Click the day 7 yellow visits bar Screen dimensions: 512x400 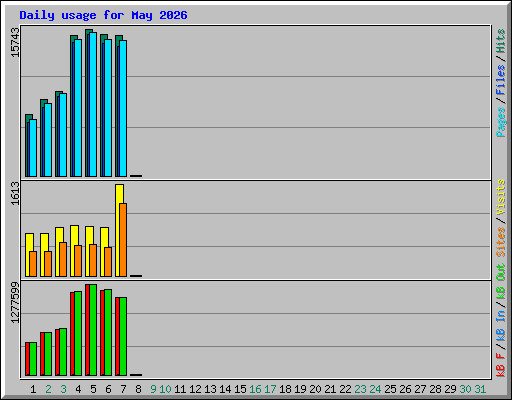point(119,230)
